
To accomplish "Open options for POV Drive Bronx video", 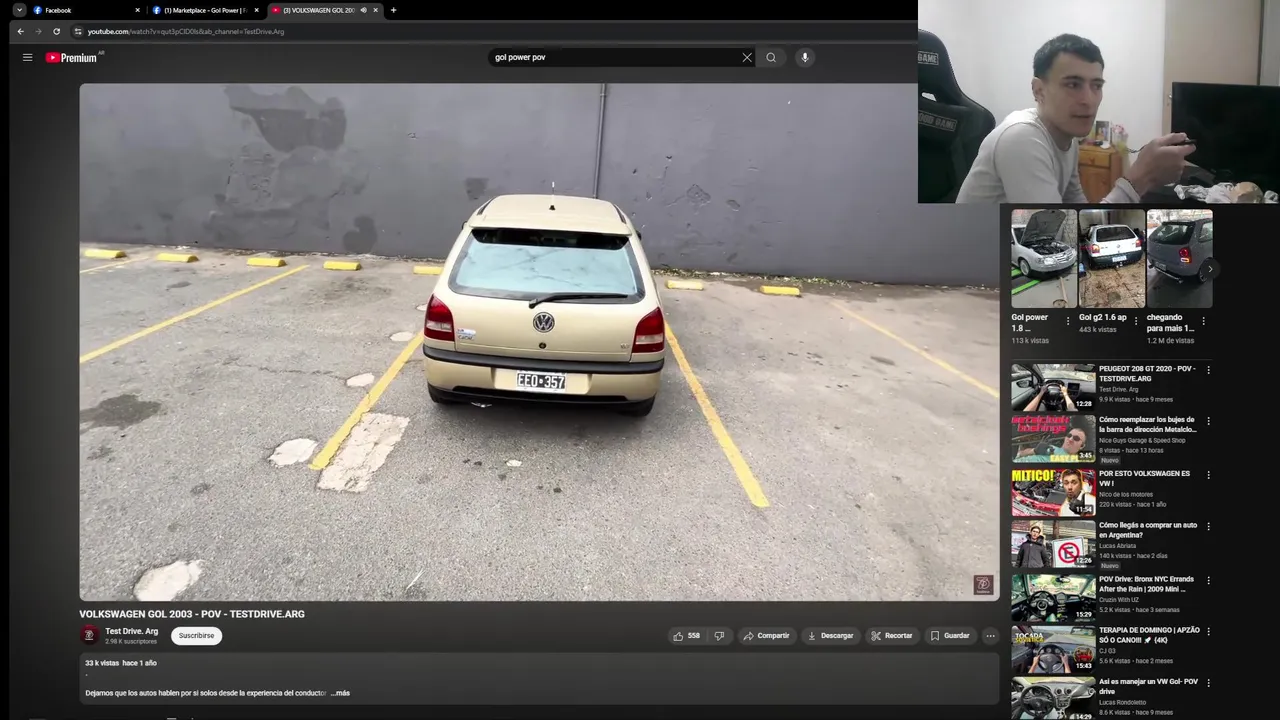I will [1208, 580].
